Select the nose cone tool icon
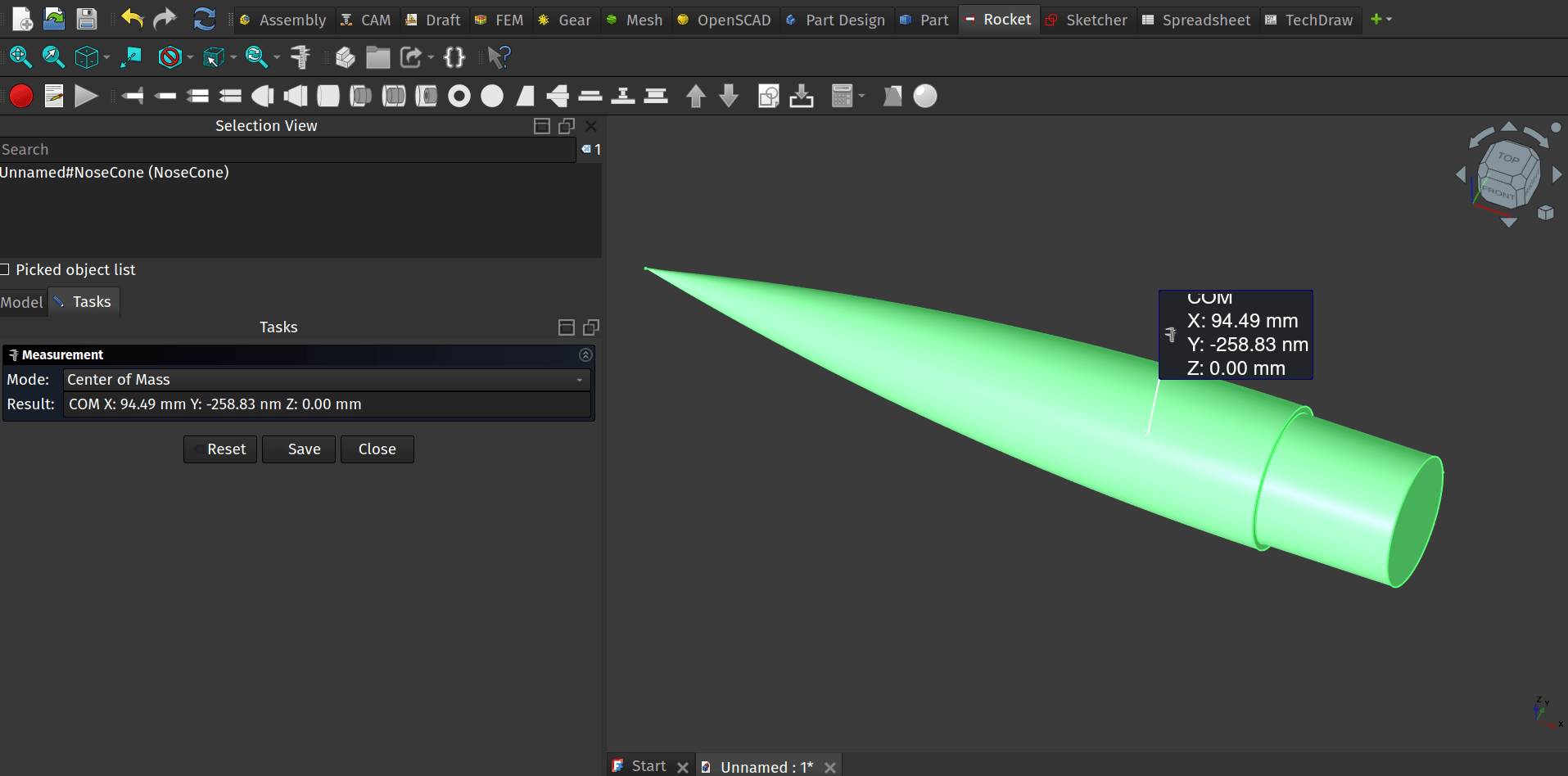This screenshot has height=776, width=1568. (263, 97)
